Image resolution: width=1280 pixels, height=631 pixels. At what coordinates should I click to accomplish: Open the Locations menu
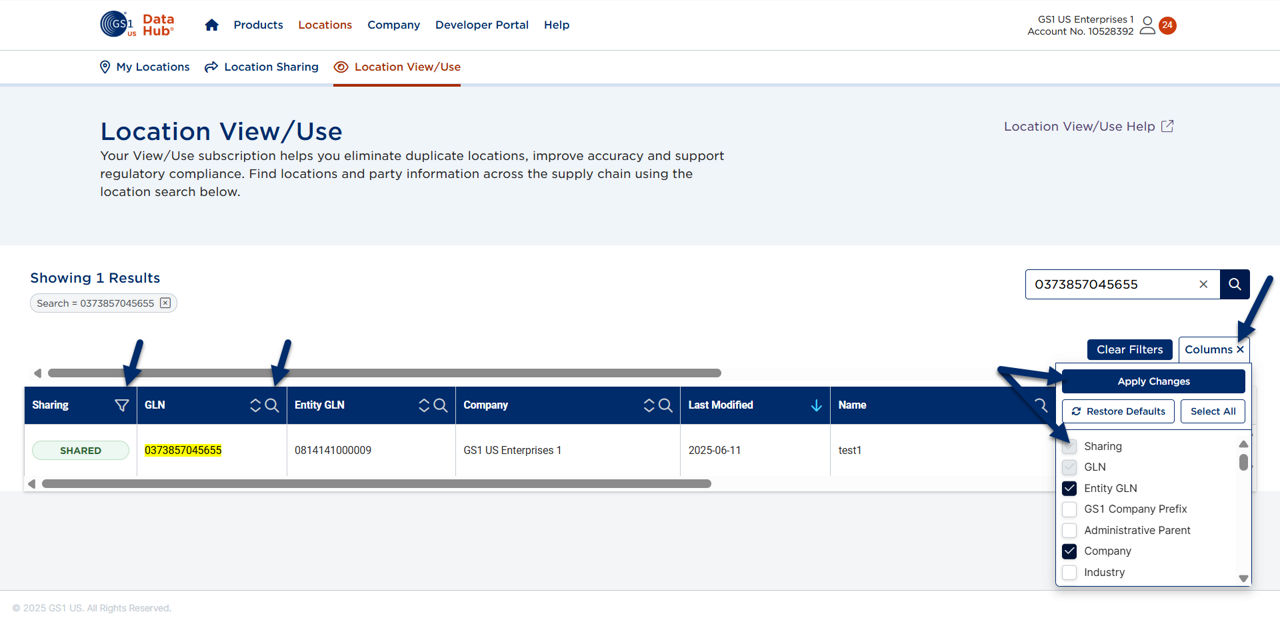tap(325, 25)
